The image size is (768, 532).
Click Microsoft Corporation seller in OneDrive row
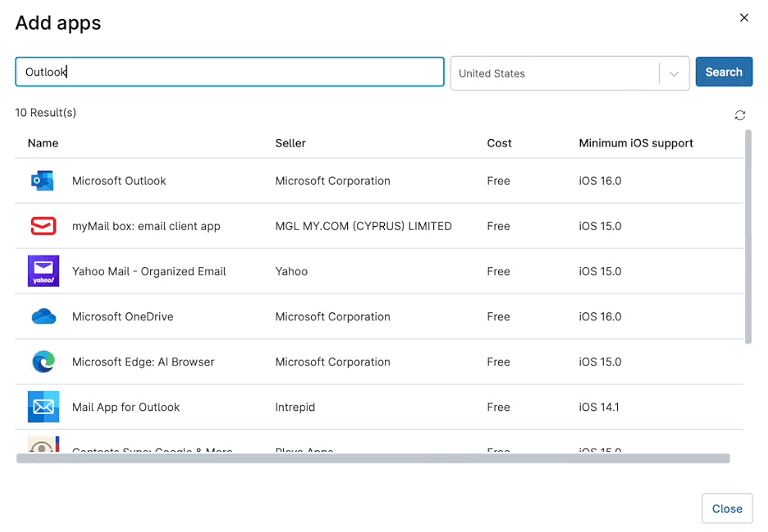coord(333,316)
